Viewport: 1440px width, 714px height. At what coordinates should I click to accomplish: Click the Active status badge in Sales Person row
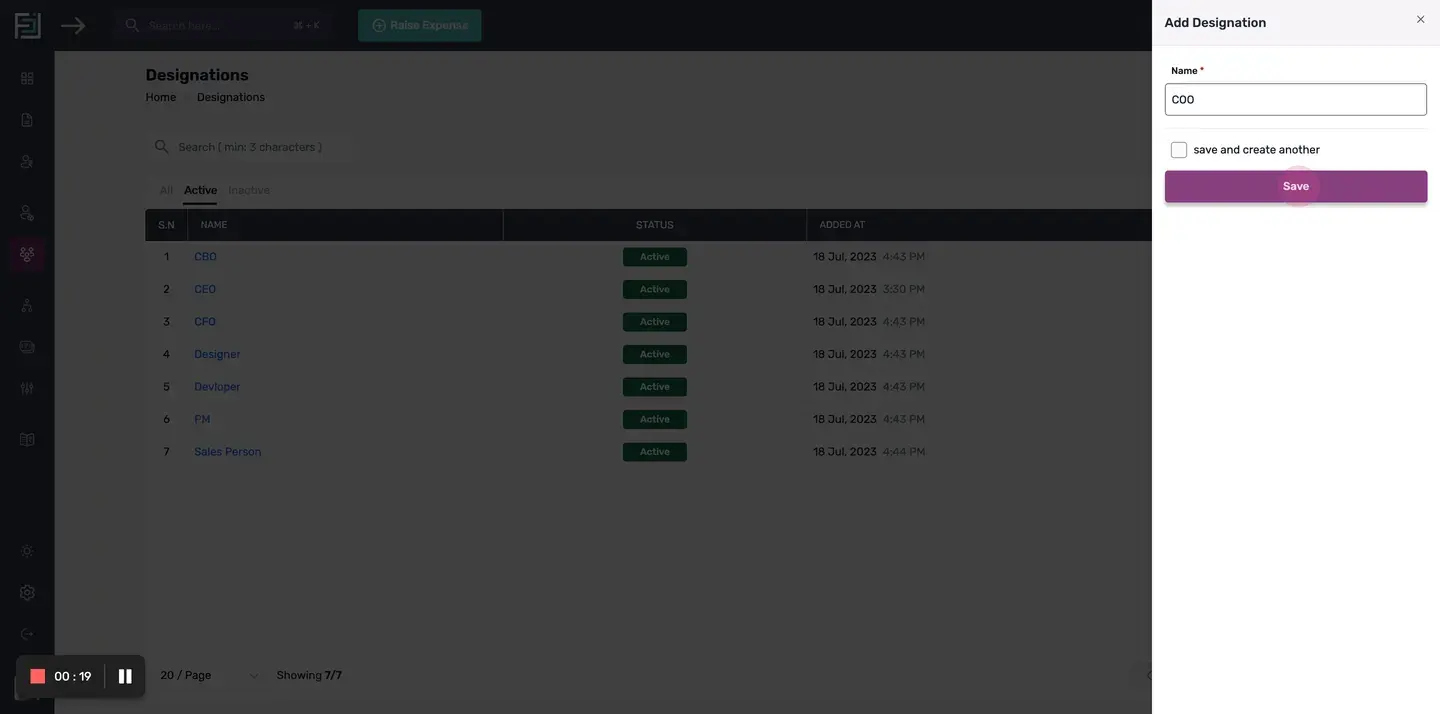coord(655,452)
